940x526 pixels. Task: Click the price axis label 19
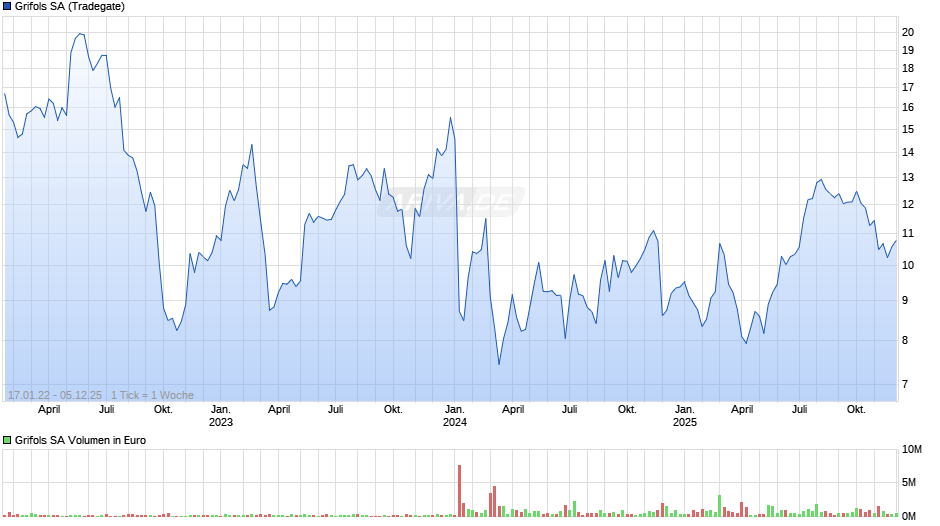908,50
